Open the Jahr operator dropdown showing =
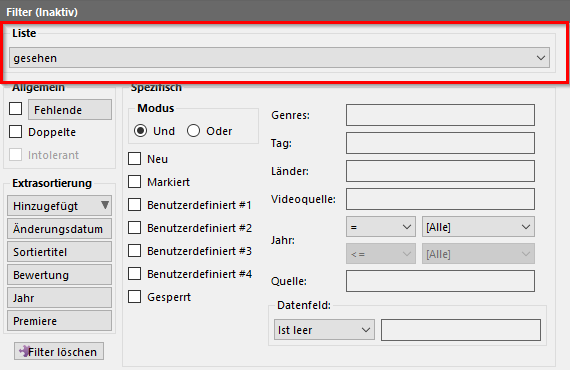Image resolution: width=570 pixels, height=370 pixels. 381,227
